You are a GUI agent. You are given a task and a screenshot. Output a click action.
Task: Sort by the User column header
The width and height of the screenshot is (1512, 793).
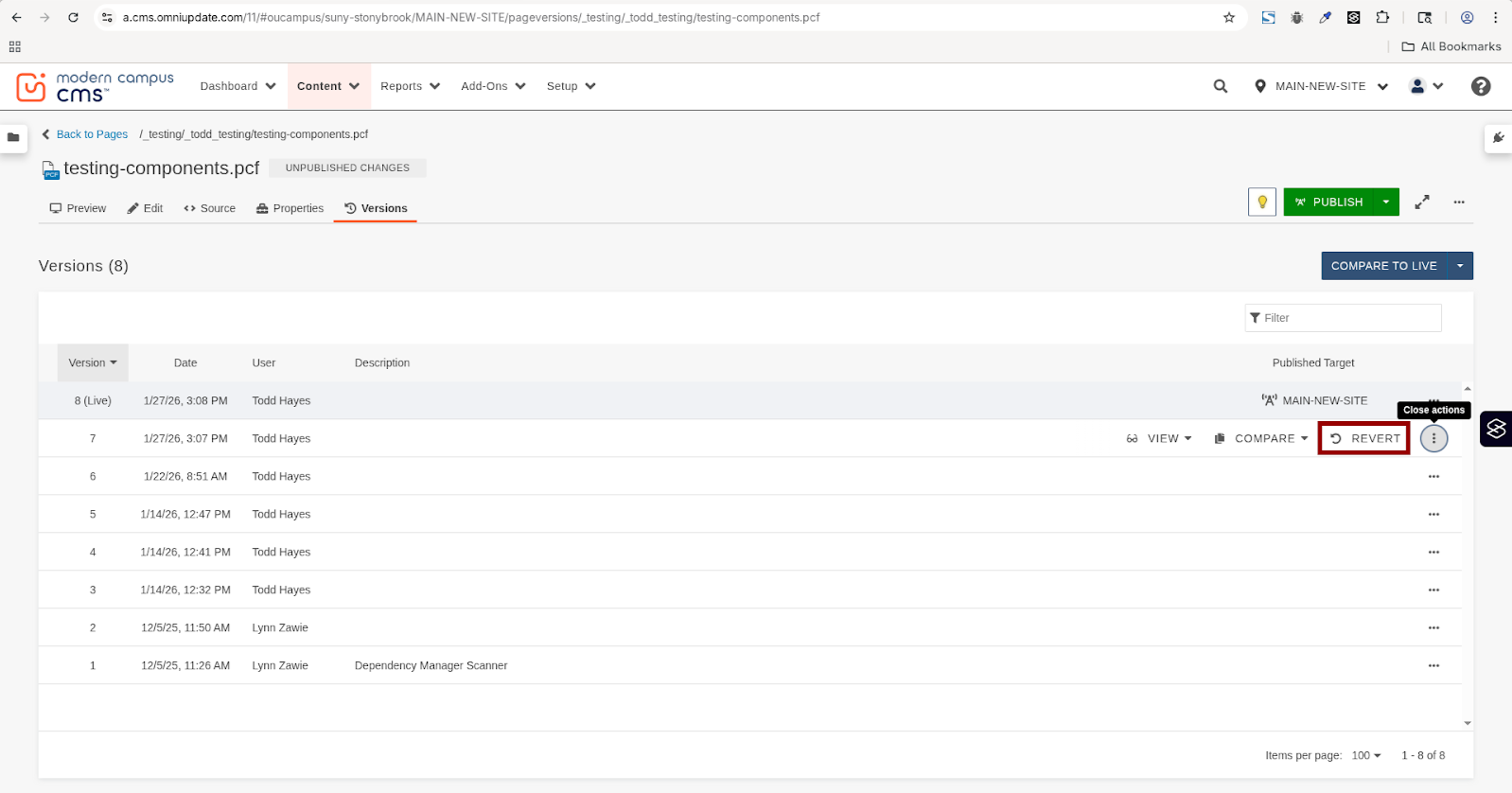[264, 363]
